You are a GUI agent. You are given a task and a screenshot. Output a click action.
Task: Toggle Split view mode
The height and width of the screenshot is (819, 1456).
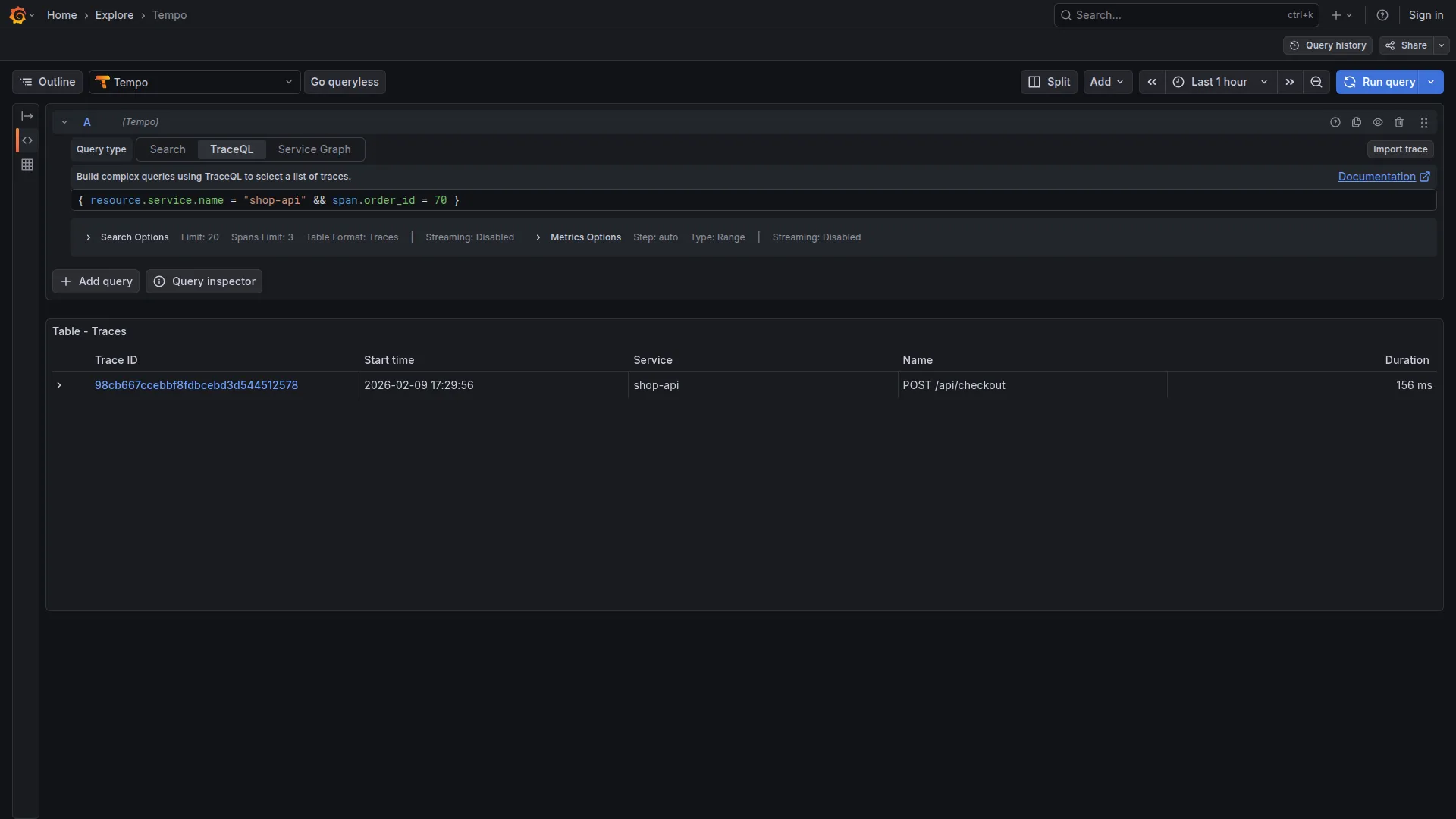pos(1049,82)
